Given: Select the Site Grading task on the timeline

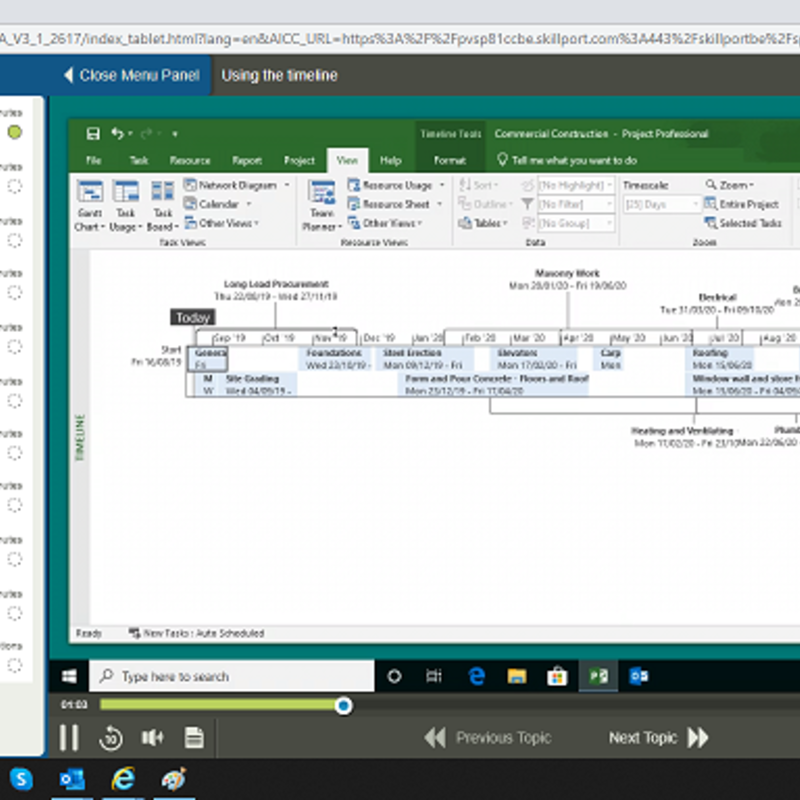Looking at the screenshot, I should [x=260, y=385].
